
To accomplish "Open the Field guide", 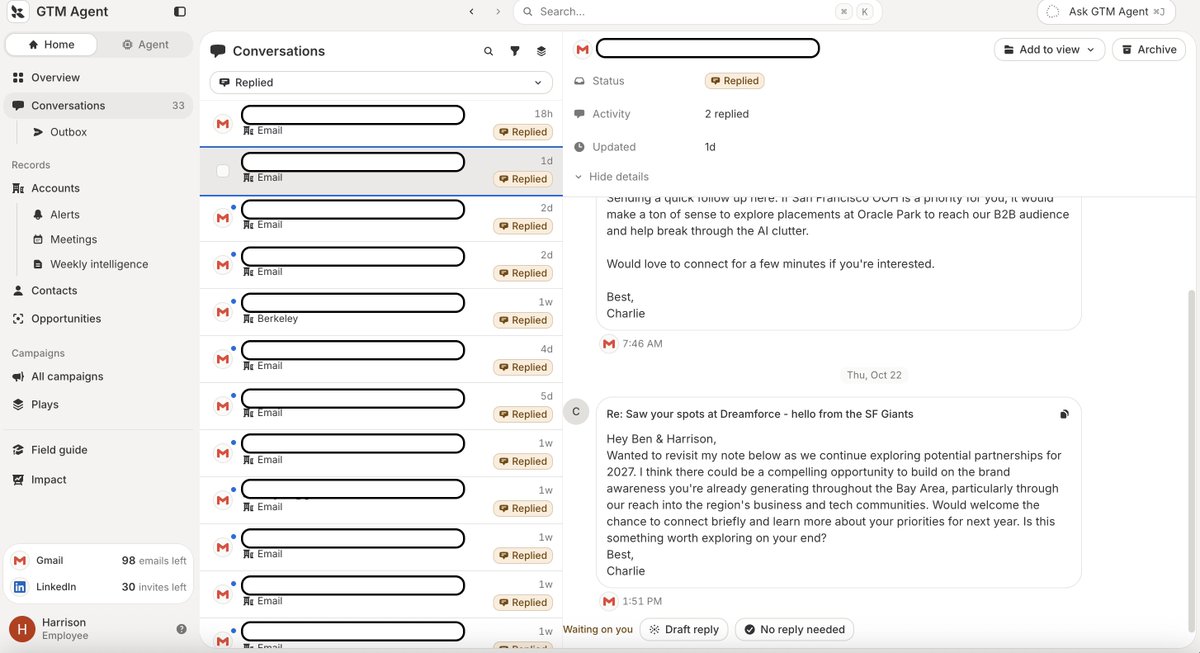I will pyautogui.click(x=99, y=450).
